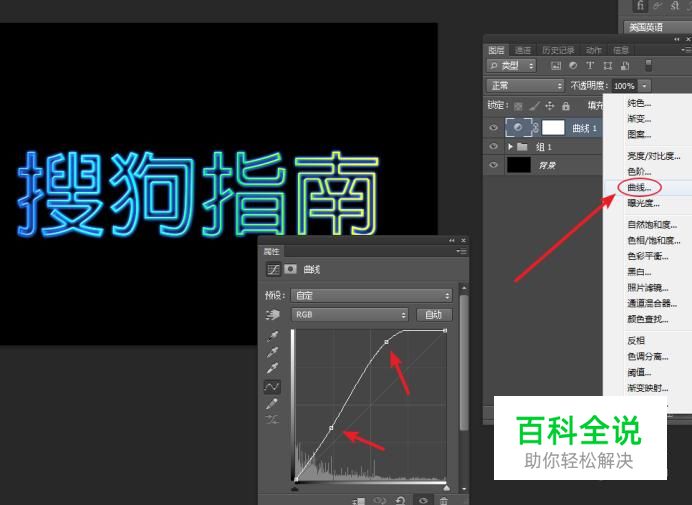Select the pencil draw-curve tool
The height and width of the screenshot is (505, 692).
coord(272,403)
